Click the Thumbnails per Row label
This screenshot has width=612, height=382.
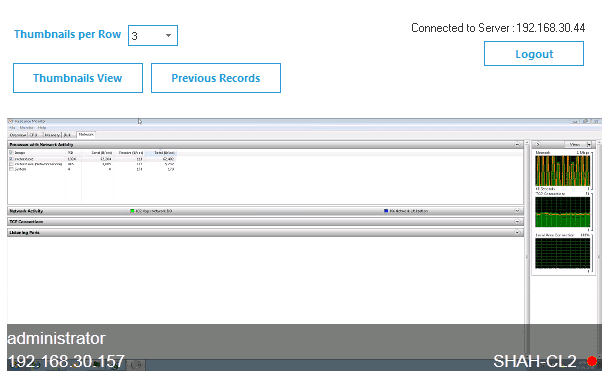pyautogui.click(x=68, y=34)
